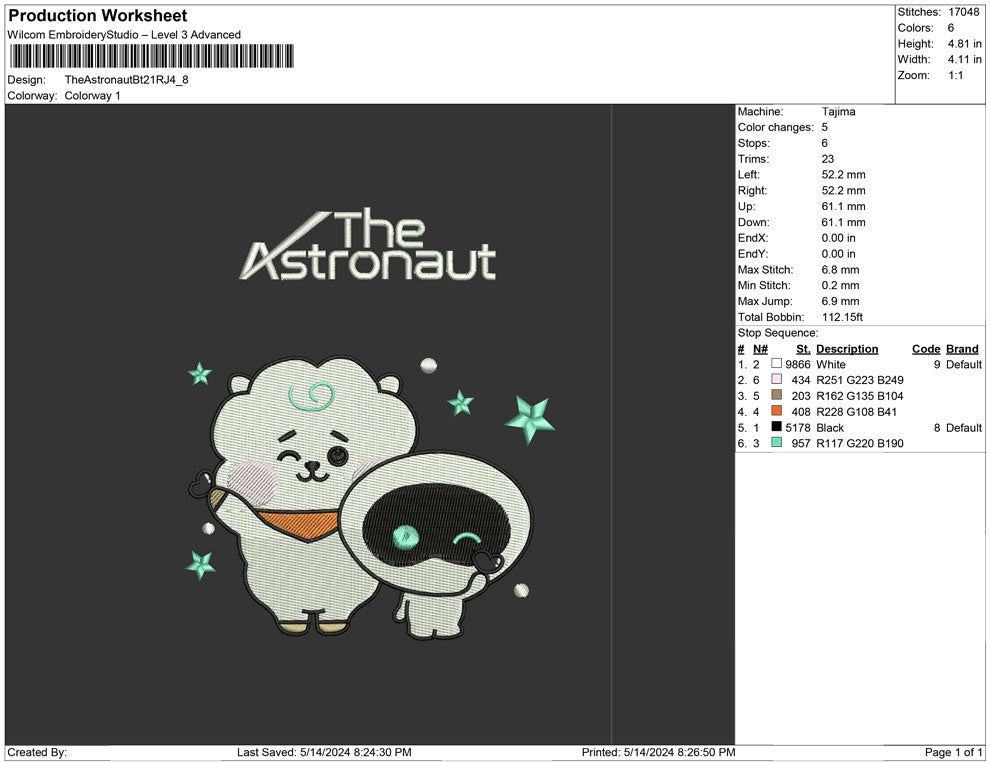Click the 'Brand' column header

(962, 348)
